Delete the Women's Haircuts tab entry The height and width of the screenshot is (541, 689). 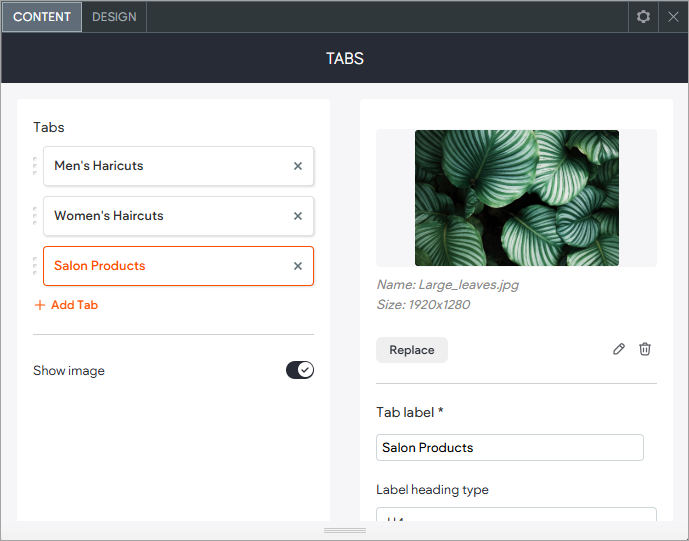[297, 216]
